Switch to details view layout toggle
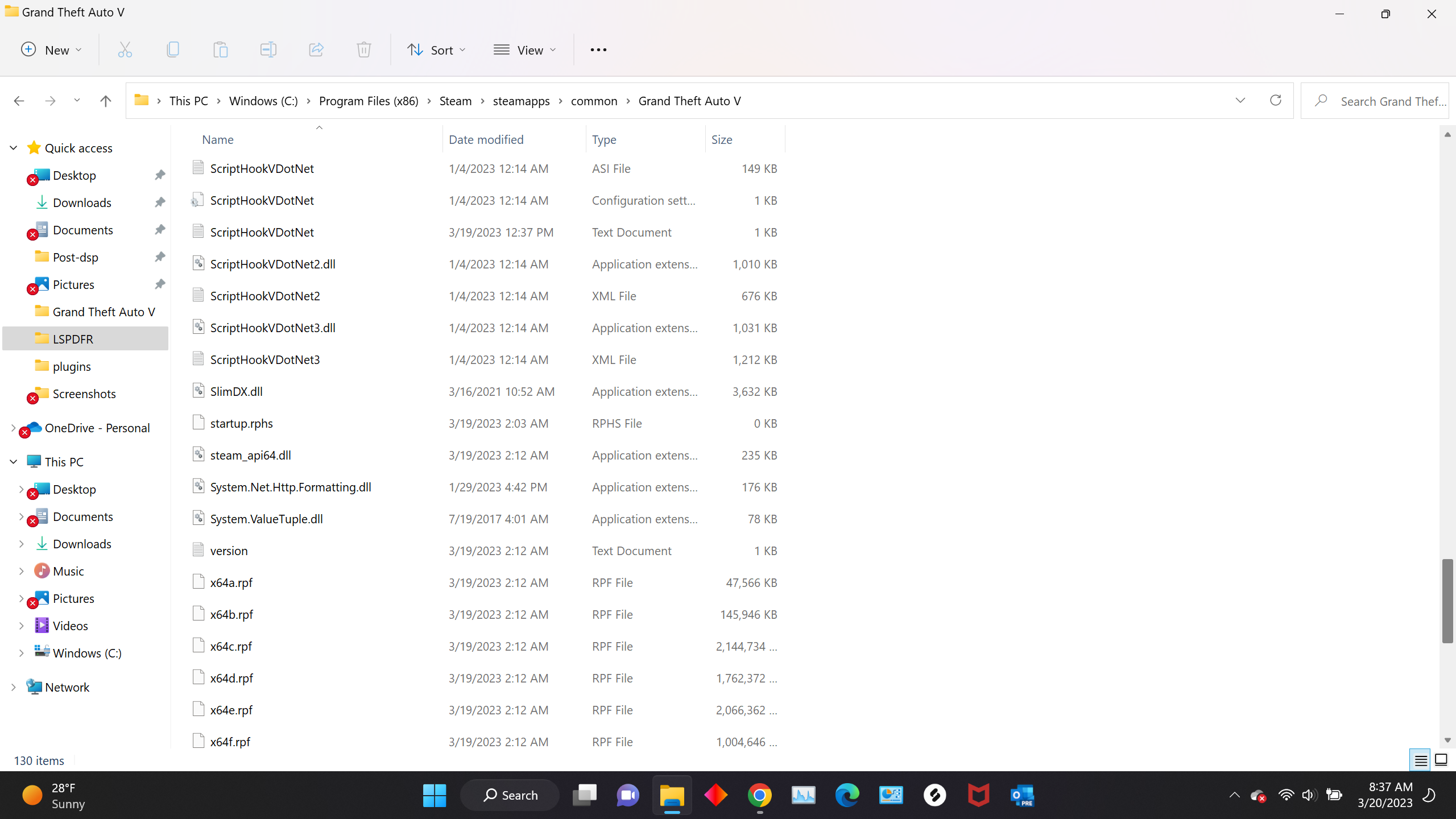This screenshot has height=819, width=1456. pyautogui.click(x=1420, y=760)
